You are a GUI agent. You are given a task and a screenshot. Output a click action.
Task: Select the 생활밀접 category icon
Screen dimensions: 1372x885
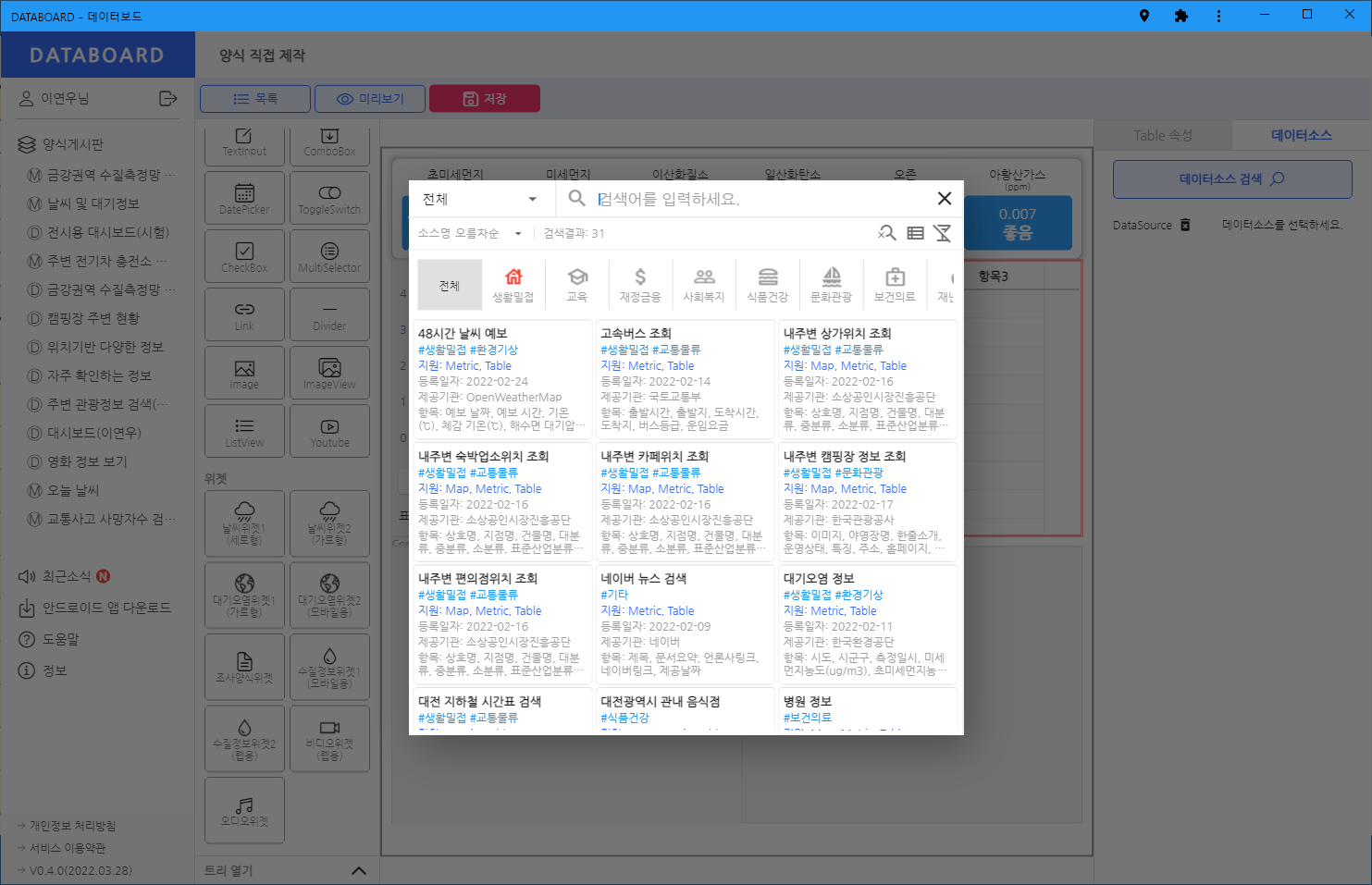click(x=514, y=283)
